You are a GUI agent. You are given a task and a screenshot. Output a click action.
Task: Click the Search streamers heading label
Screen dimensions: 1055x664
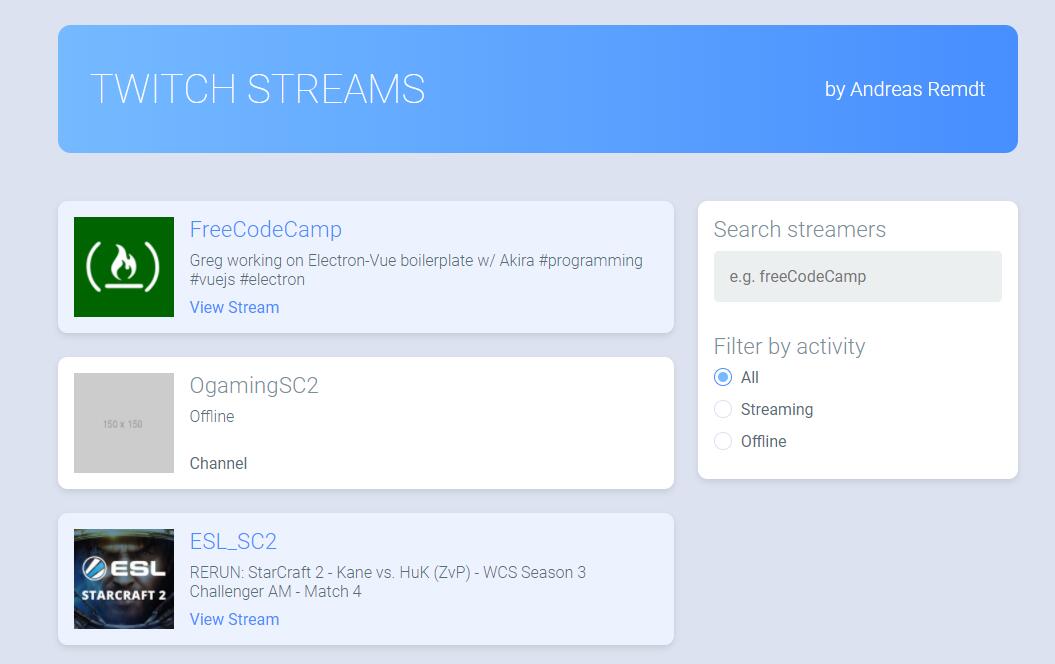pyautogui.click(x=799, y=229)
